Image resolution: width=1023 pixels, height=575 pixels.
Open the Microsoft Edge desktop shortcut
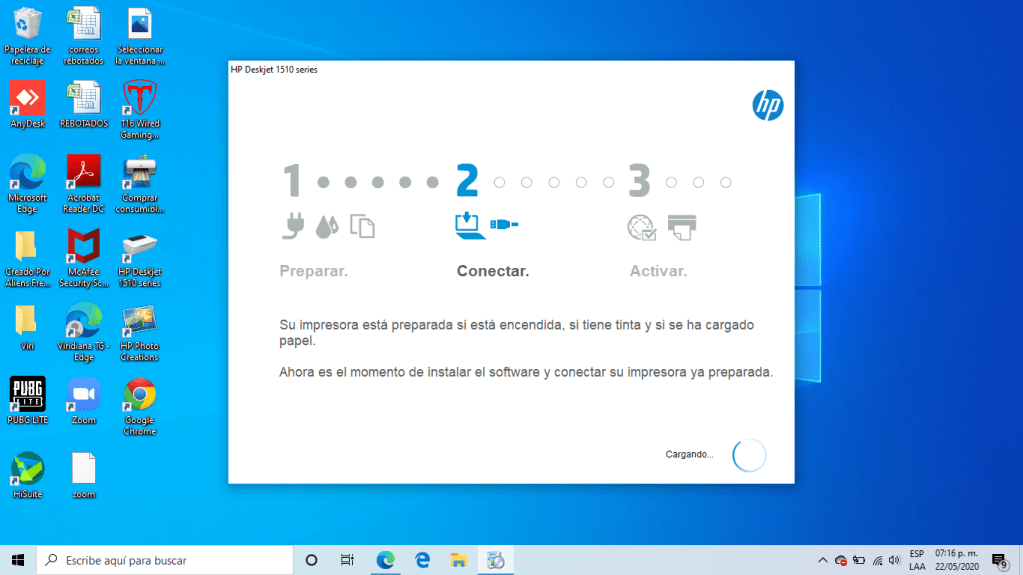27,184
